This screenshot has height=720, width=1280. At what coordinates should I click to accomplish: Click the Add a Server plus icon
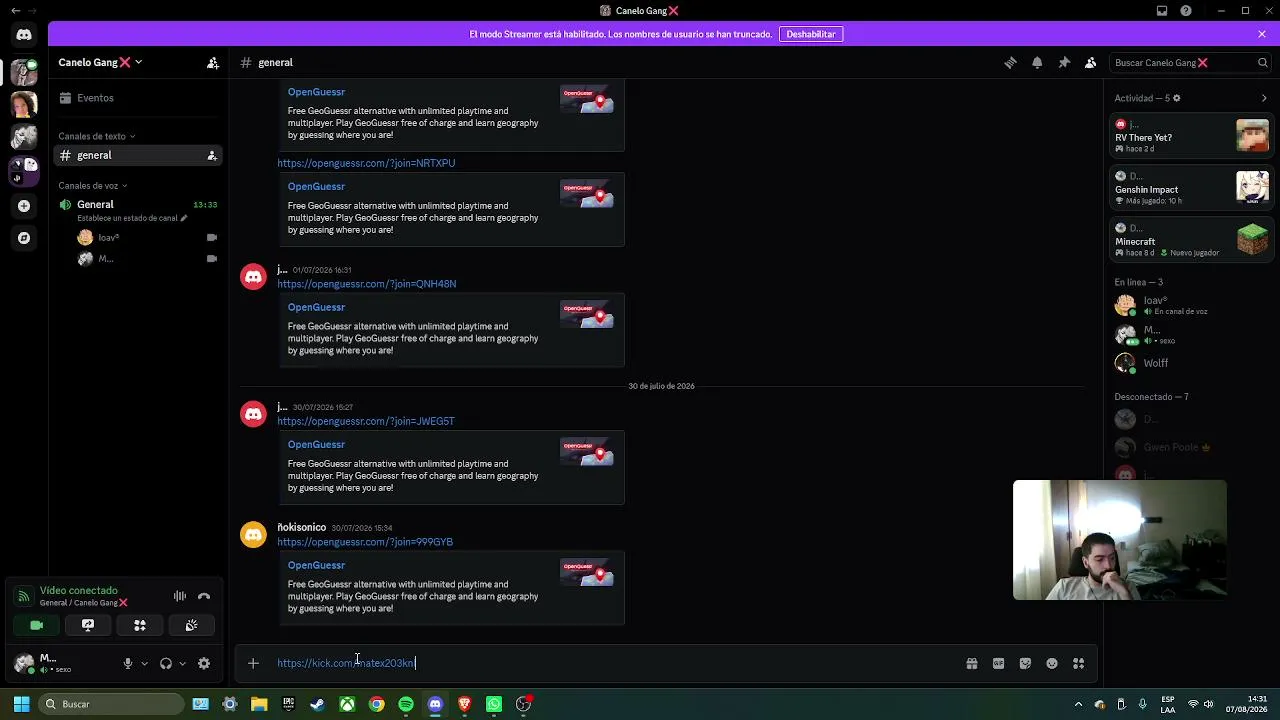click(x=24, y=206)
